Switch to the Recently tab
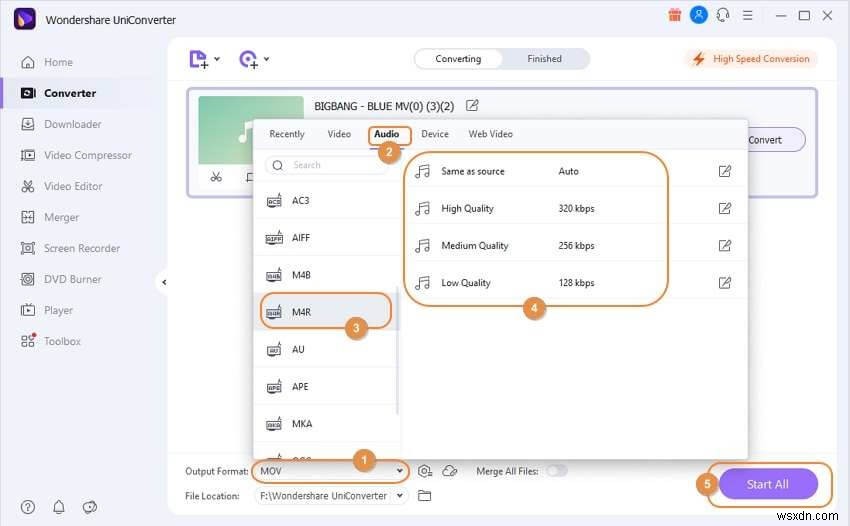850x526 pixels. click(287, 134)
